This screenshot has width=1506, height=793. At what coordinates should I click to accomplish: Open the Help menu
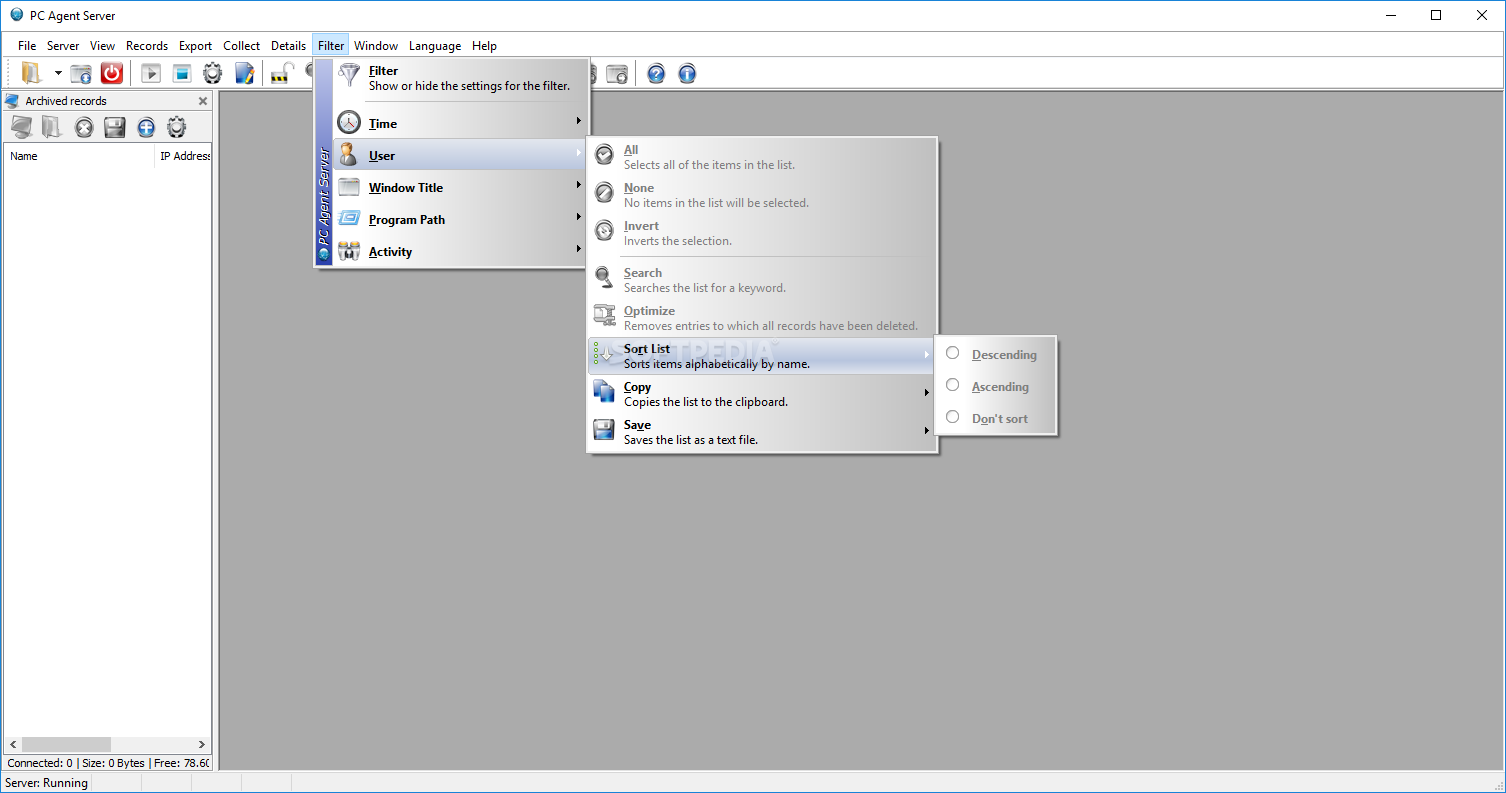(484, 46)
